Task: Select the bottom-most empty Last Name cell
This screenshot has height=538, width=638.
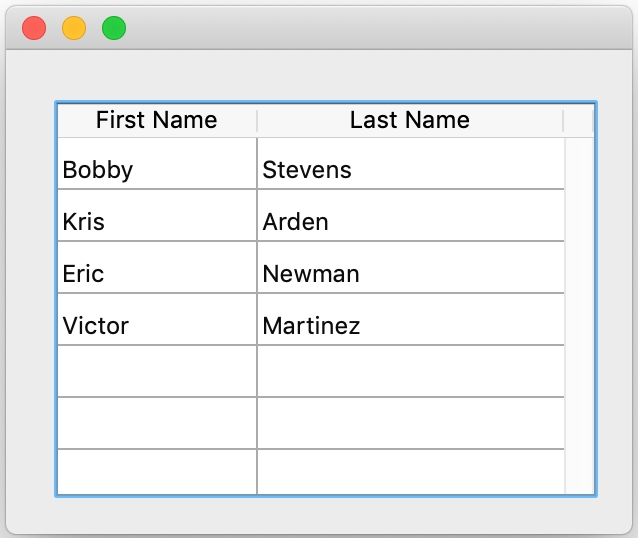Action: tap(410, 472)
